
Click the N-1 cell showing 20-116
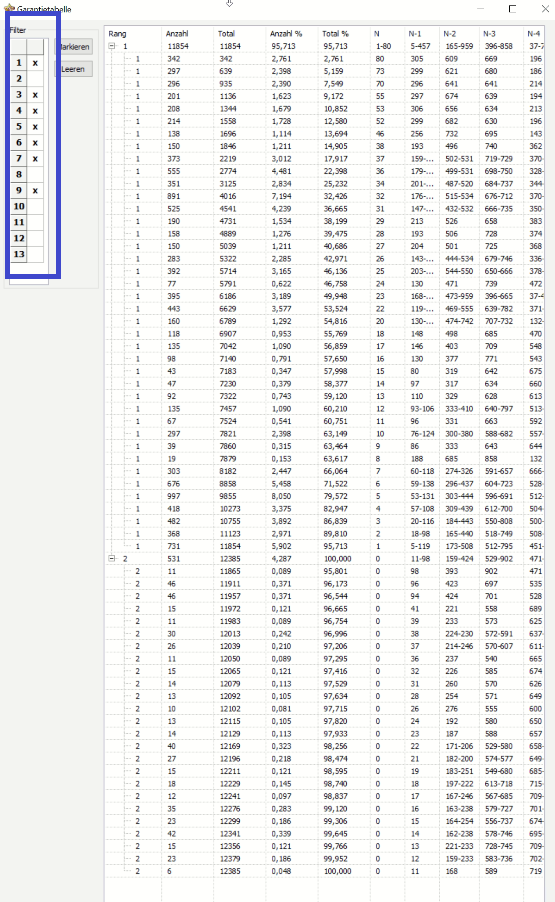coord(422,521)
